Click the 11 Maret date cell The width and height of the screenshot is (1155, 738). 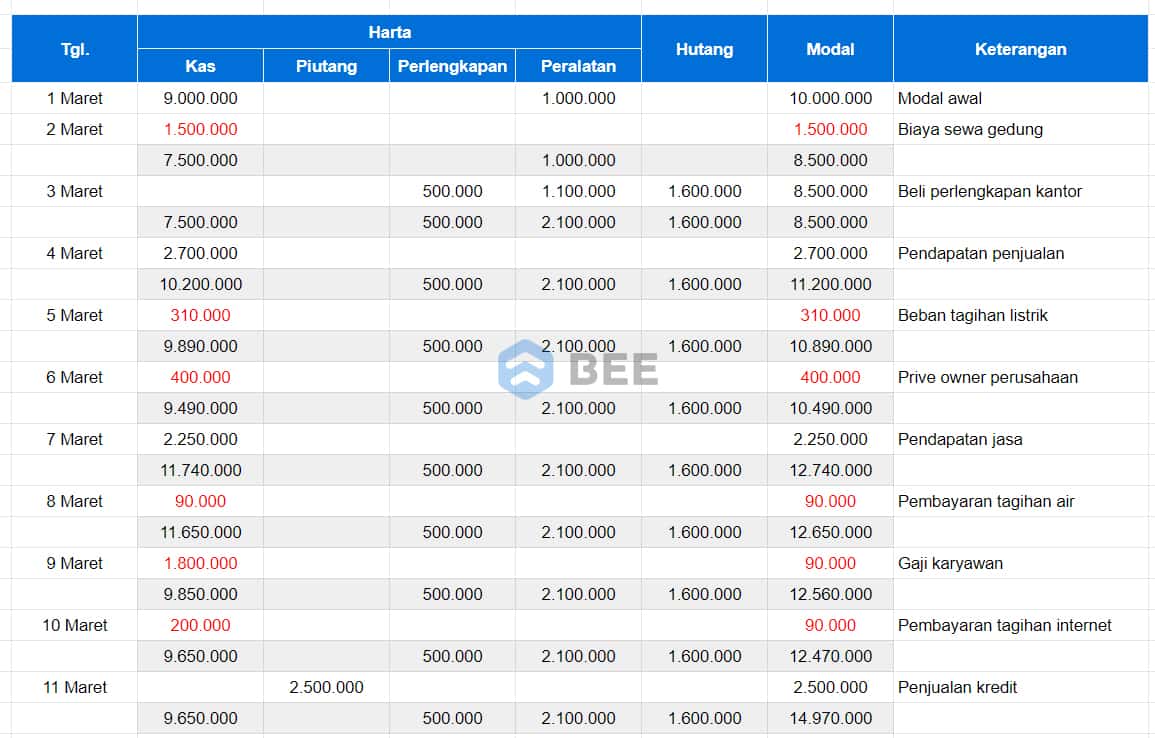73,687
